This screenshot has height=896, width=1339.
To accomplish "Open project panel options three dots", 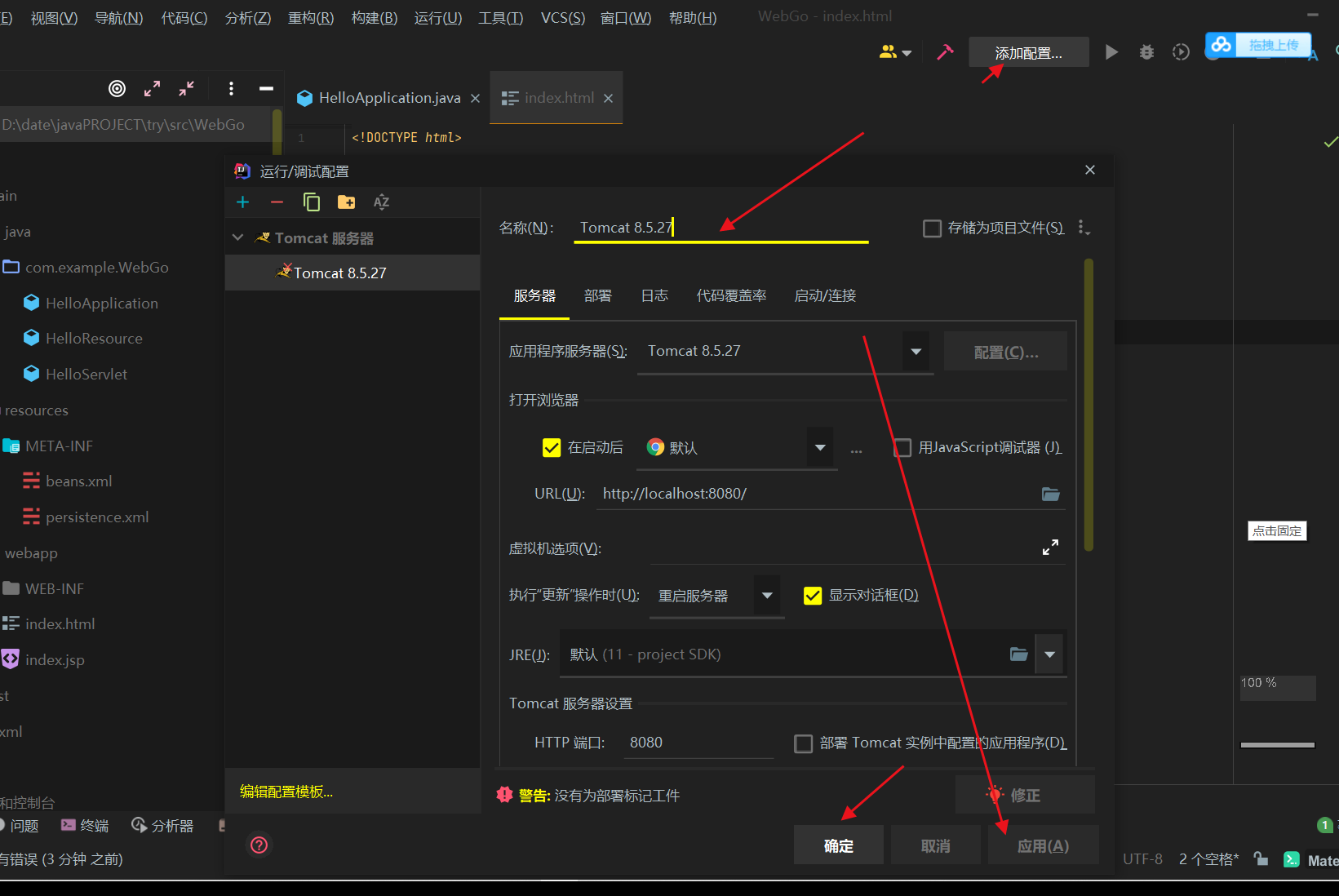I will click(x=232, y=88).
